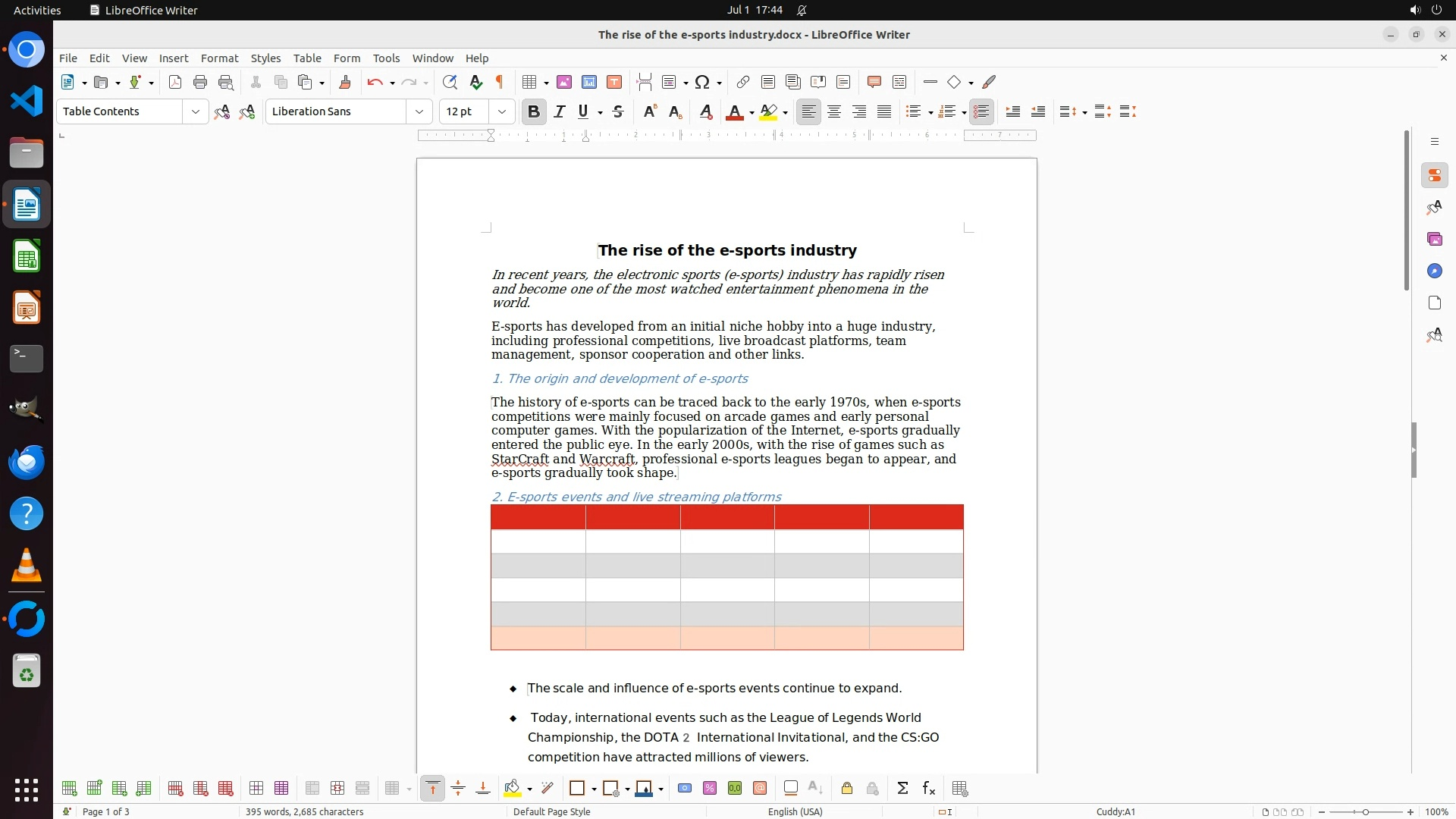Click English (USA) language in status bar
Image resolution: width=1456 pixels, height=819 pixels.
pos(795,811)
